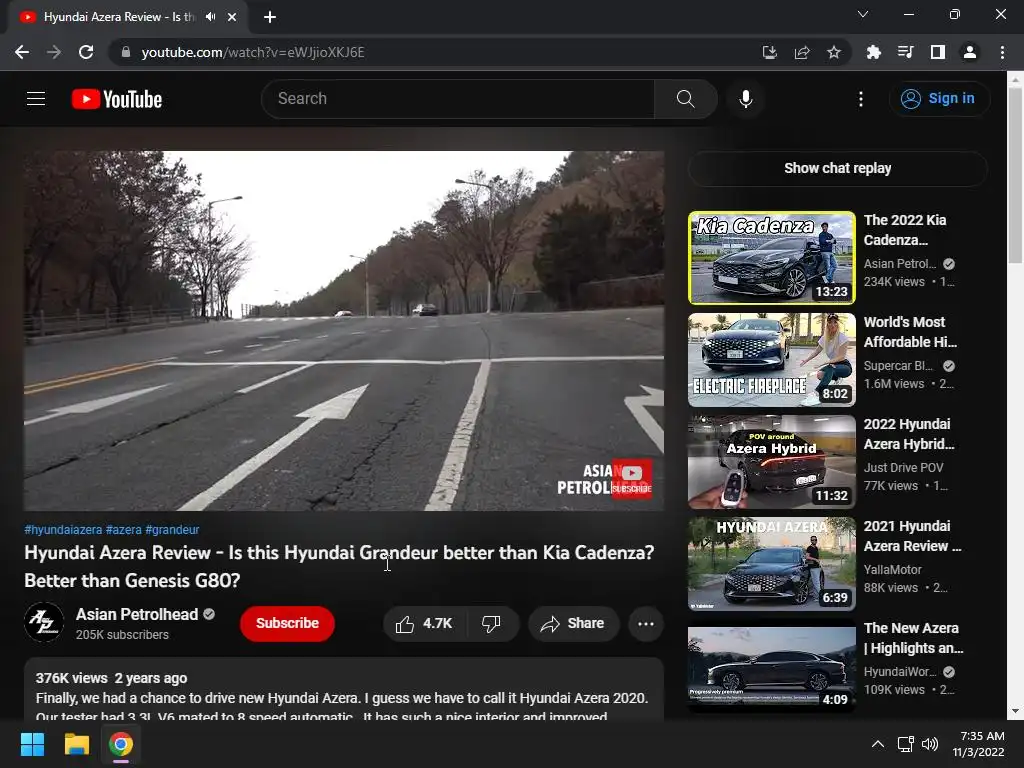Viewport: 1024px width, 768px height.
Task: Click the Sign in button
Action: [938, 99]
